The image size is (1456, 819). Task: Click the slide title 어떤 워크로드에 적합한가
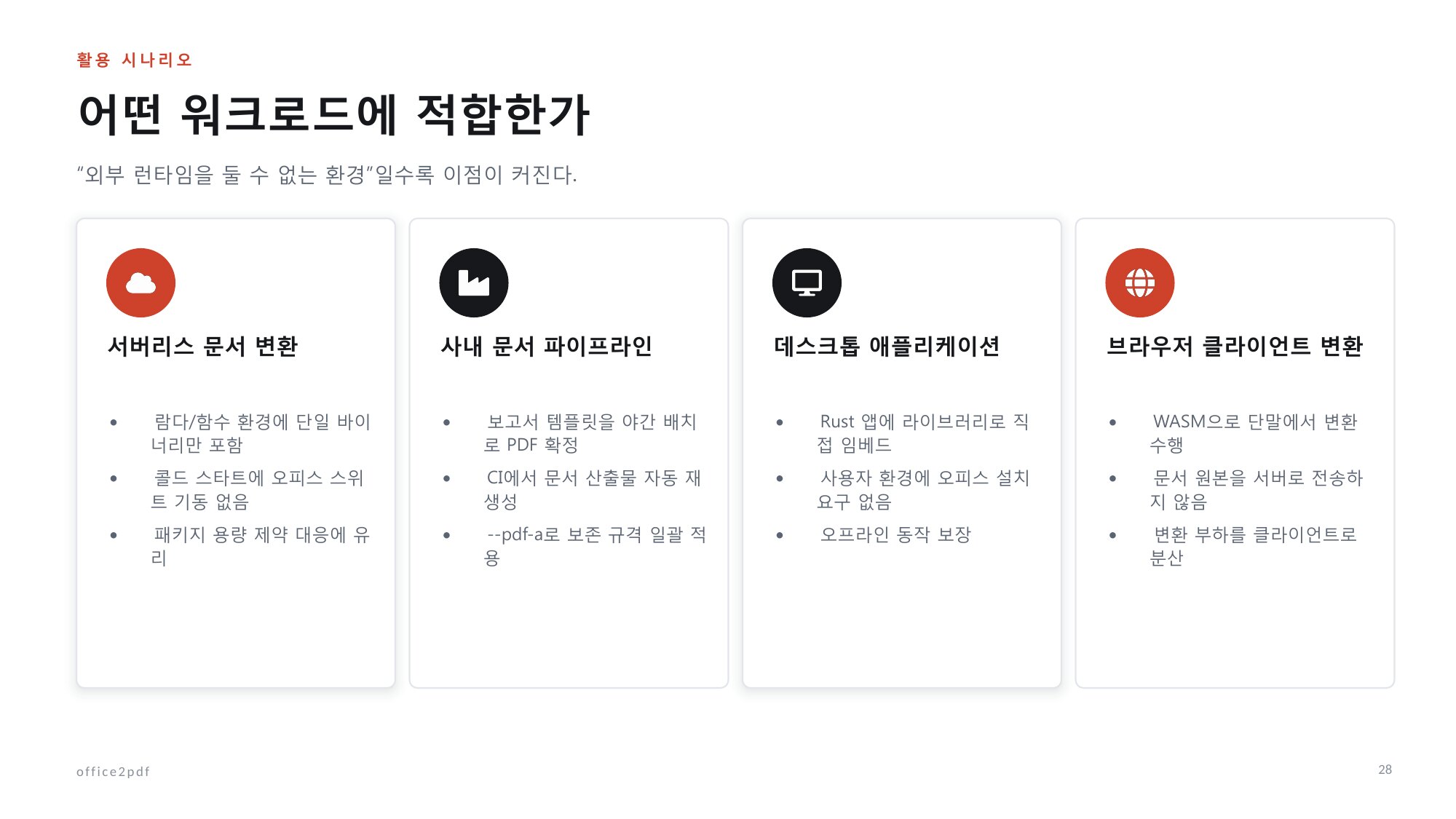coord(334,114)
